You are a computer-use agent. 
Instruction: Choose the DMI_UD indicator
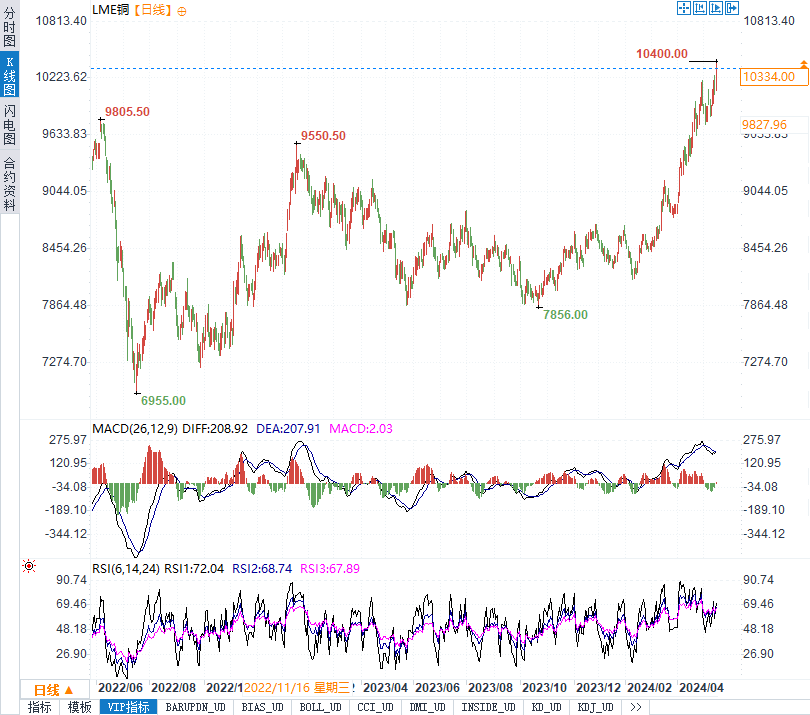point(427,707)
